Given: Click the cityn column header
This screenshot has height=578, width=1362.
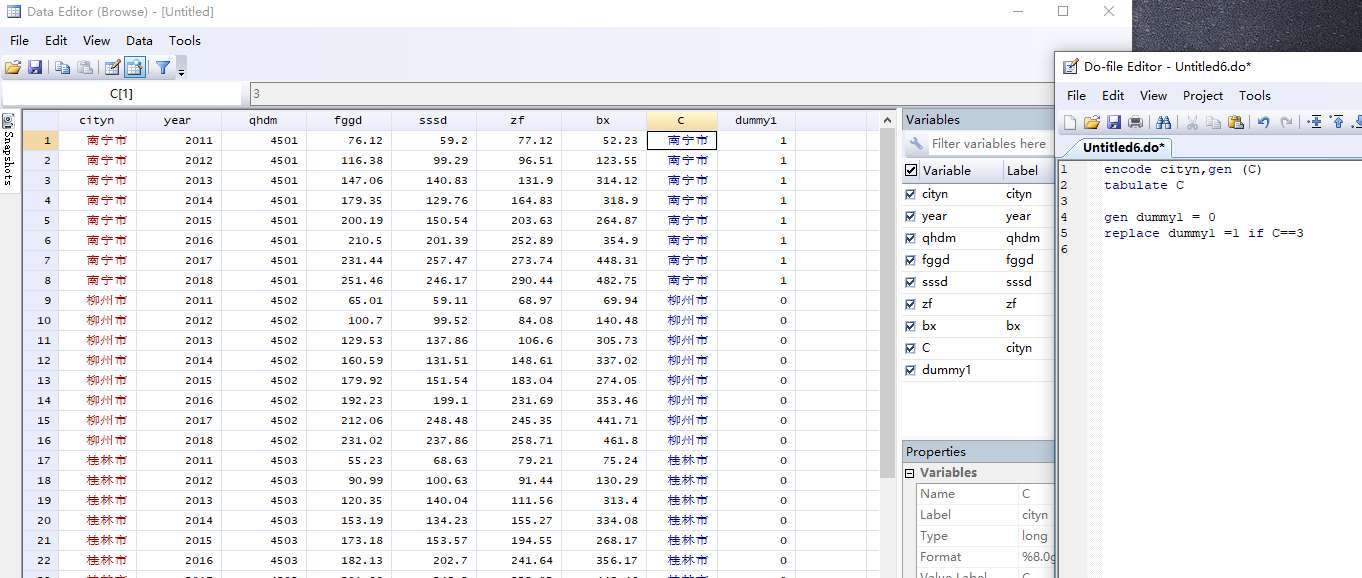Looking at the screenshot, I should 97,120.
